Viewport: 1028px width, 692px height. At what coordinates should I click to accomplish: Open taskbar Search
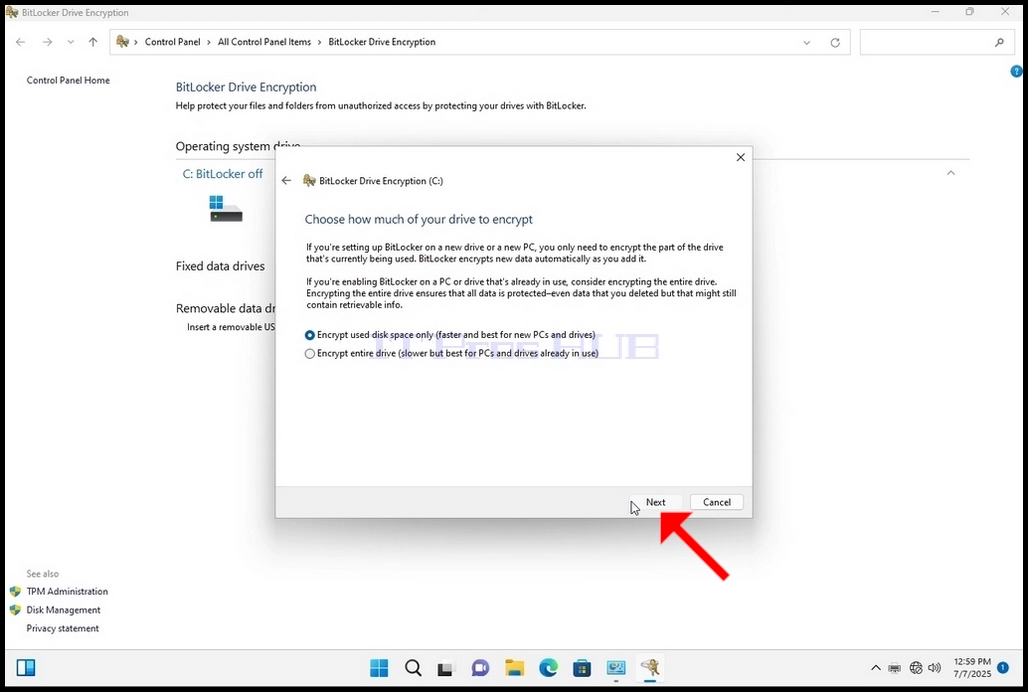pyautogui.click(x=413, y=668)
